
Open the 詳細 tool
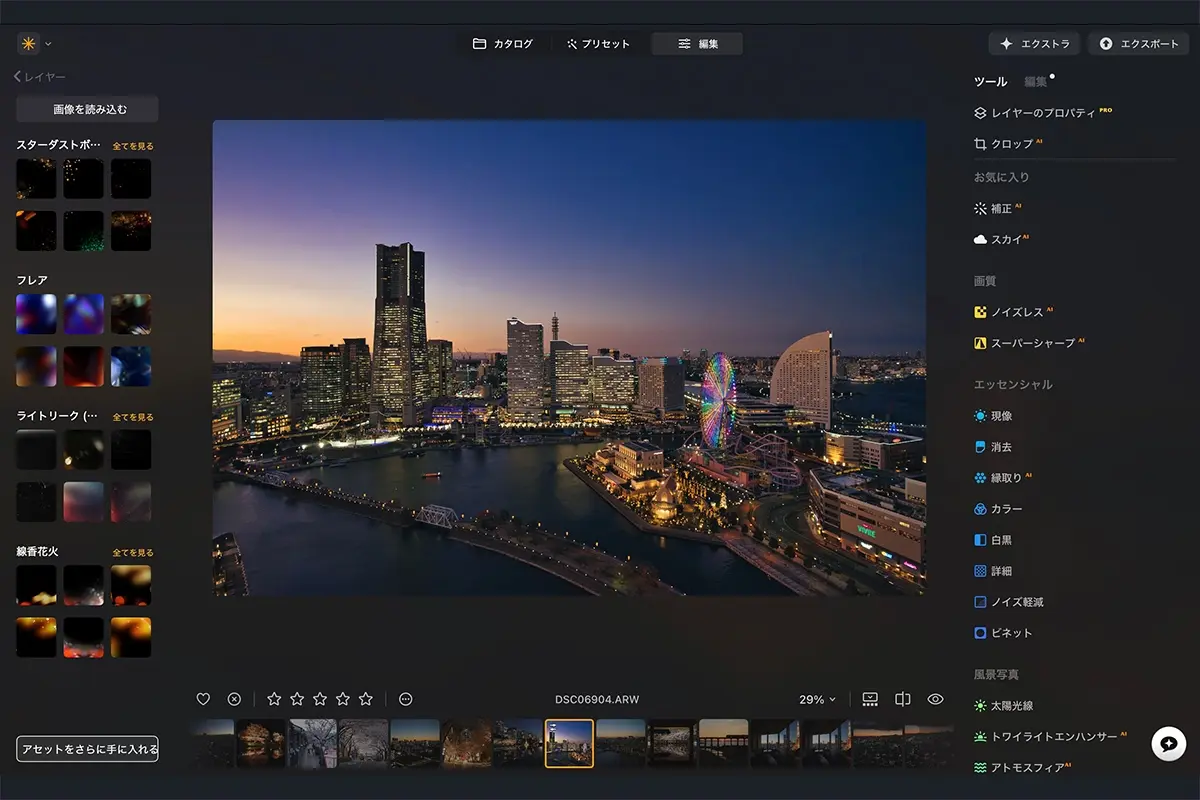point(993,571)
